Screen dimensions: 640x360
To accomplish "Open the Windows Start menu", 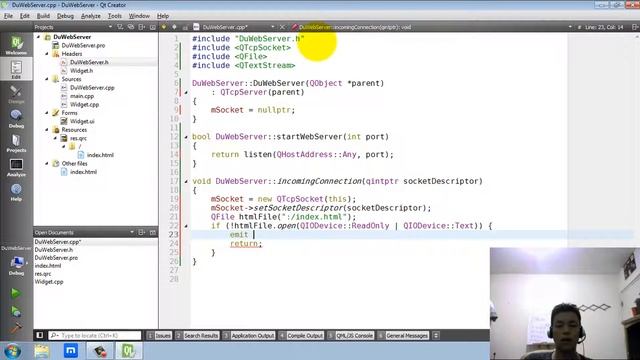I will pyautogui.click(x=12, y=351).
